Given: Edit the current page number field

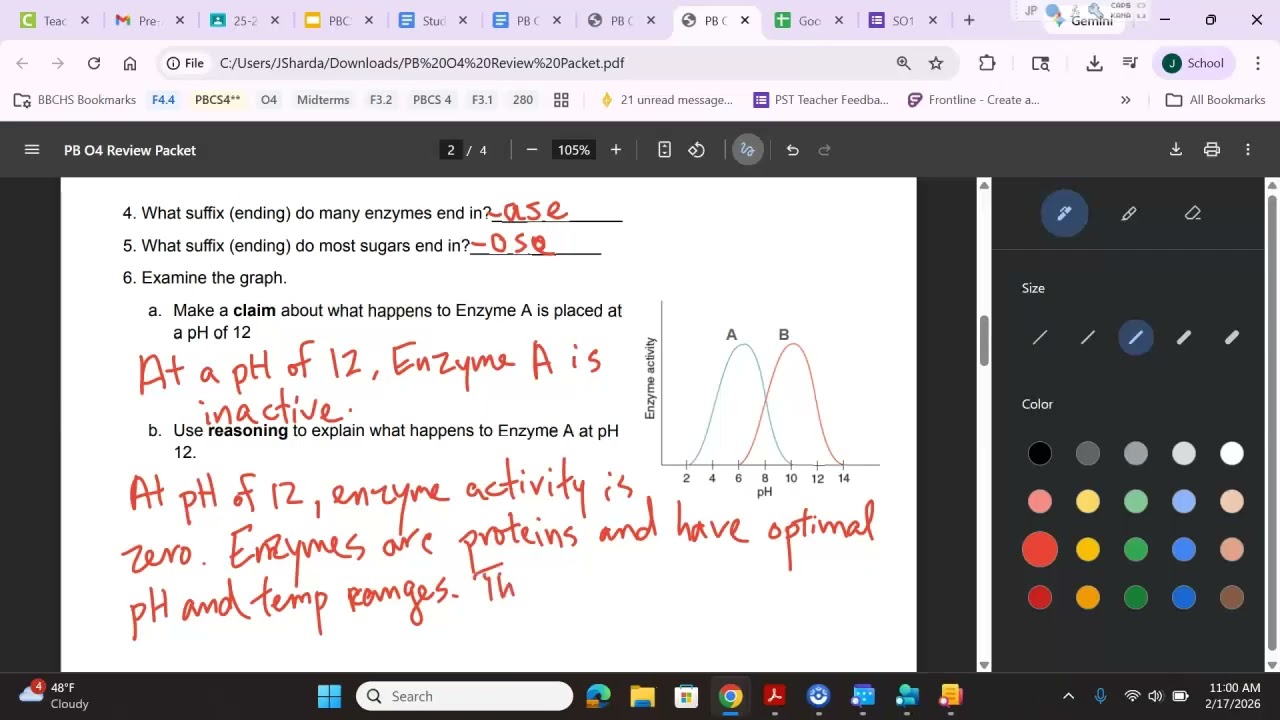Looking at the screenshot, I should (451, 150).
